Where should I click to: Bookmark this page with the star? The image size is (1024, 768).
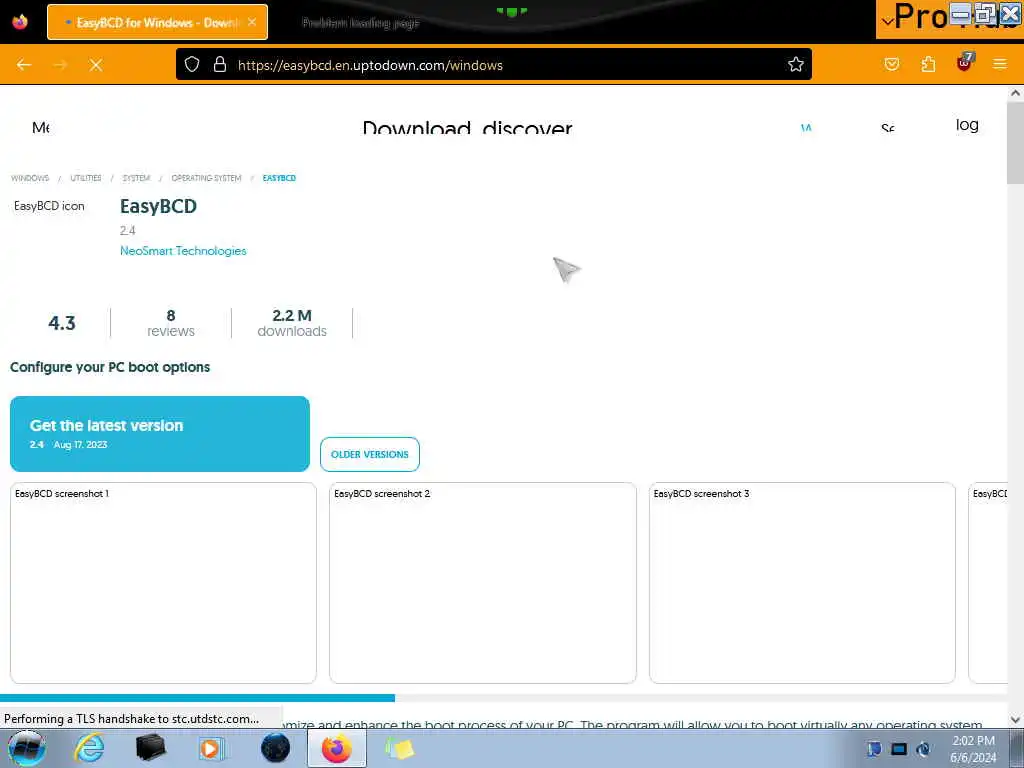pos(795,64)
